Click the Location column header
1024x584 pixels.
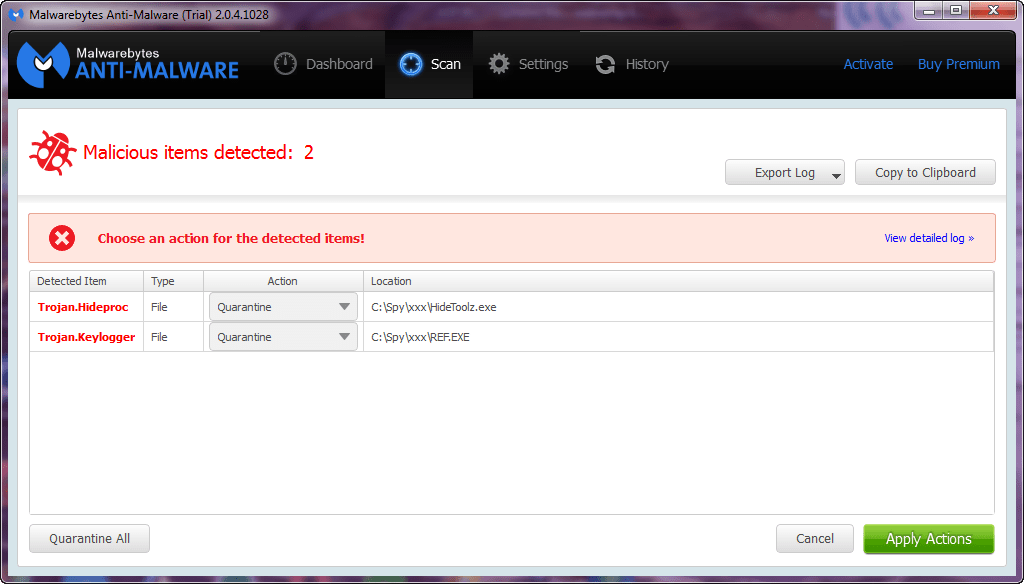pos(679,281)
